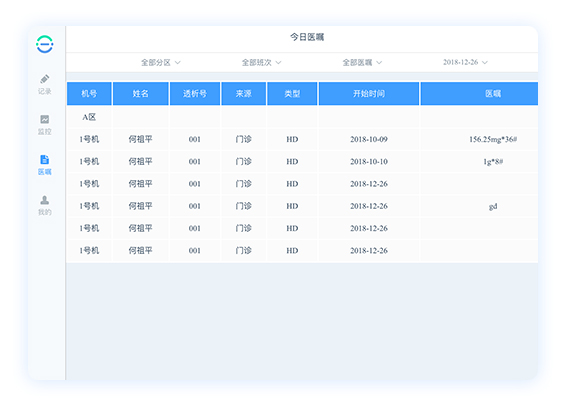Click the 开始时间 column header
The height and width of the screenshot is (410, 581).
369,94
